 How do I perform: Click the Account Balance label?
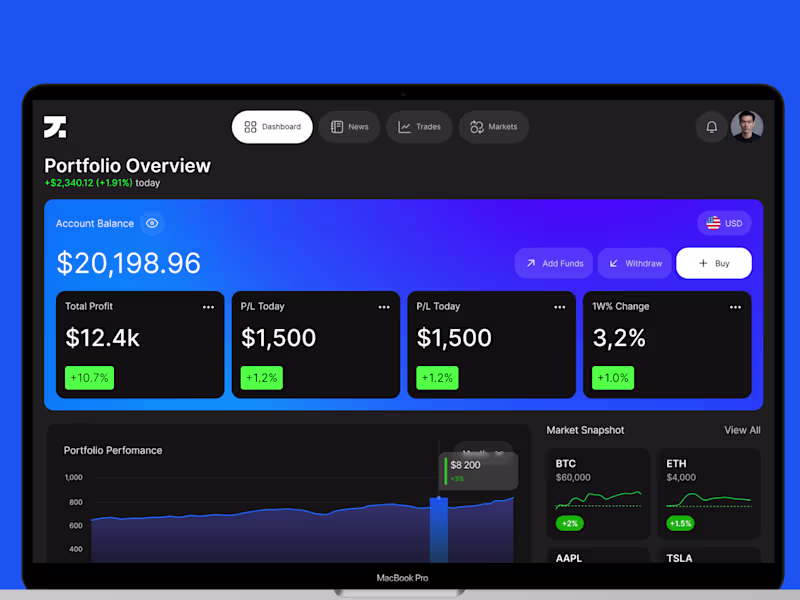click(95, 223)
